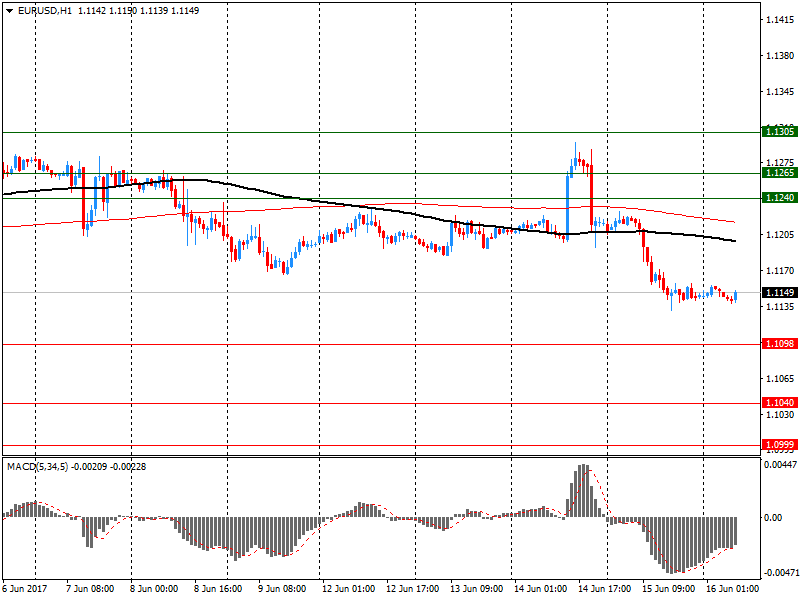The height and width of the screenshot is (600, 800).
Task: Click the 1.1030 price scale value
Action: tap(780, 414)
